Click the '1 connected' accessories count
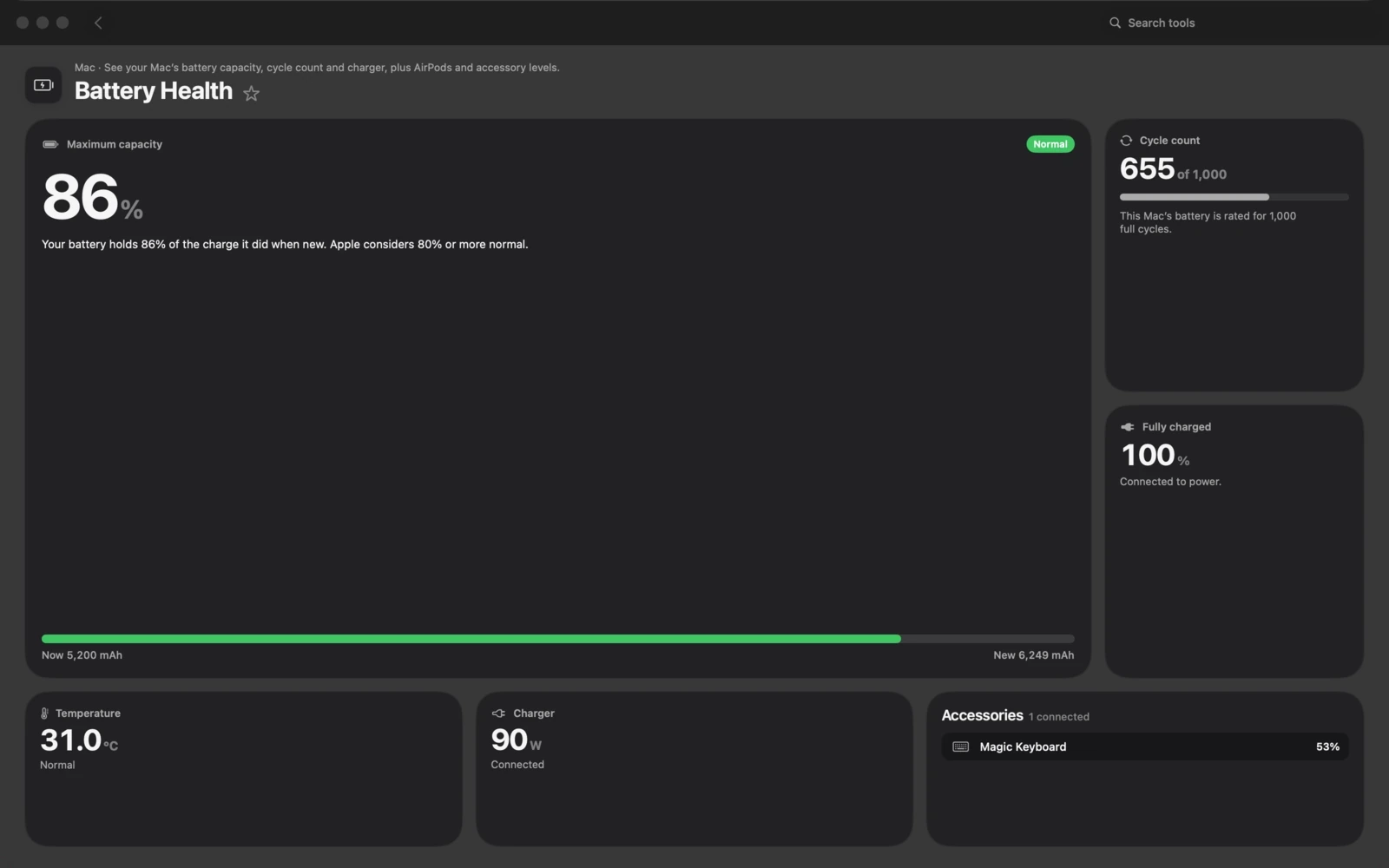The image size is (1389, 868). (x=1058, y=717)
